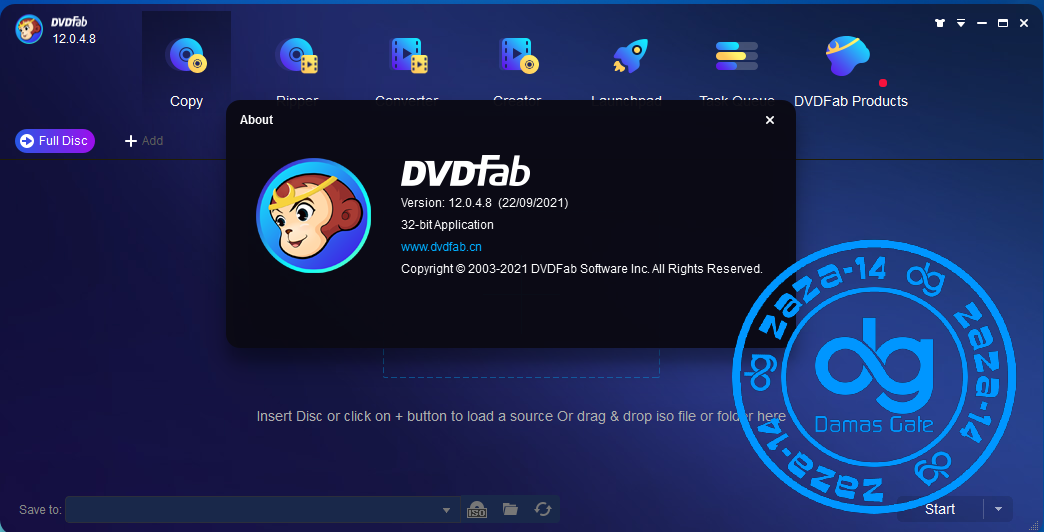Click the Add source button
This screenshot has width=1044, height=532.
[144, 141]
